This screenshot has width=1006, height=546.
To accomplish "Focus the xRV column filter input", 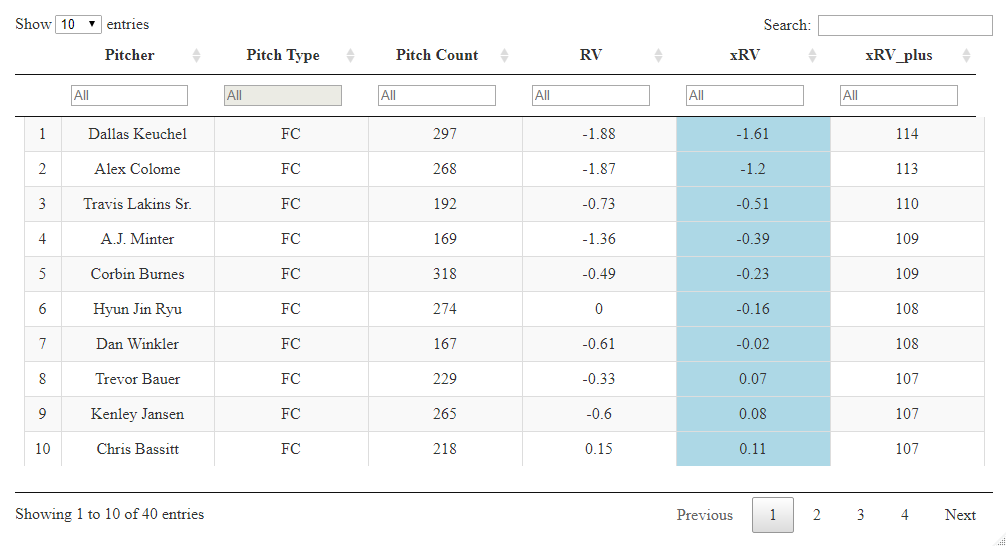I will tap(744, 95).
